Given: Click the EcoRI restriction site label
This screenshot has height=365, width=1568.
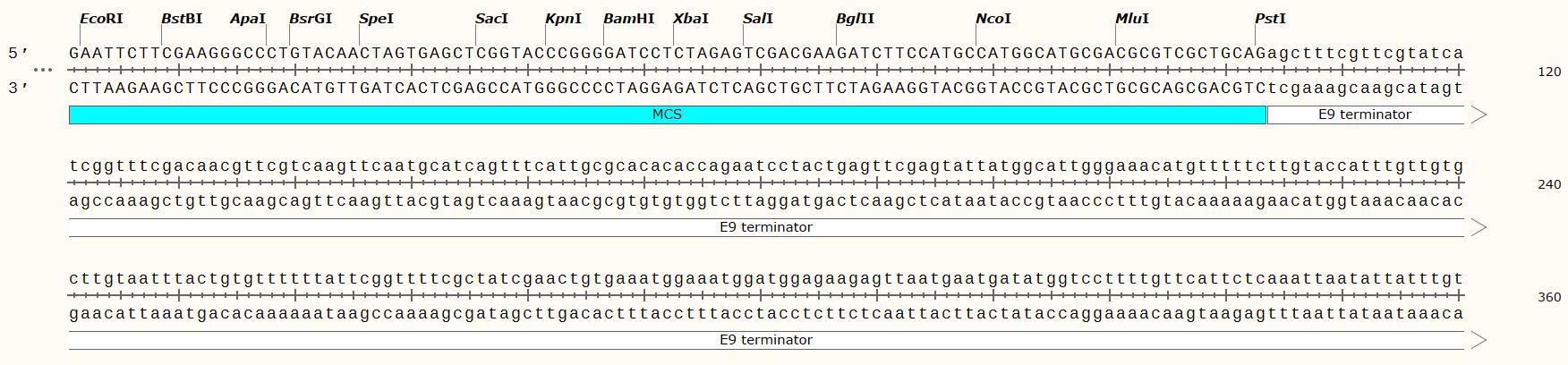Looking at the screenshot, I should (x=101, y=19).
